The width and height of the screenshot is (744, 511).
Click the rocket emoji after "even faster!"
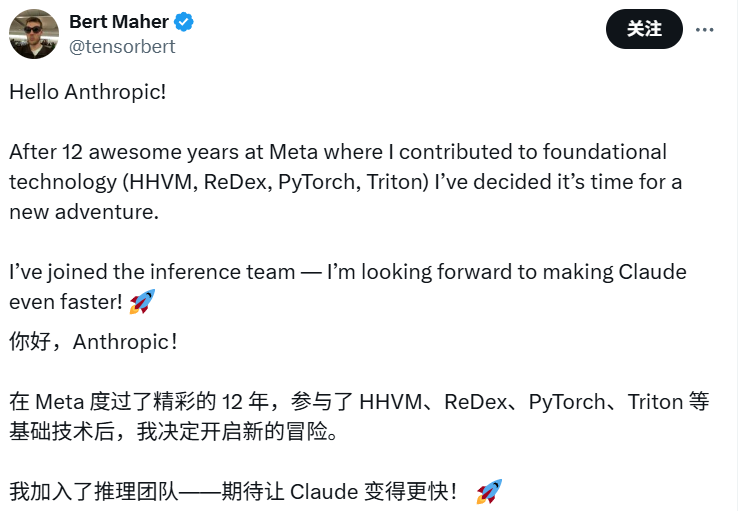click(142, 301)
